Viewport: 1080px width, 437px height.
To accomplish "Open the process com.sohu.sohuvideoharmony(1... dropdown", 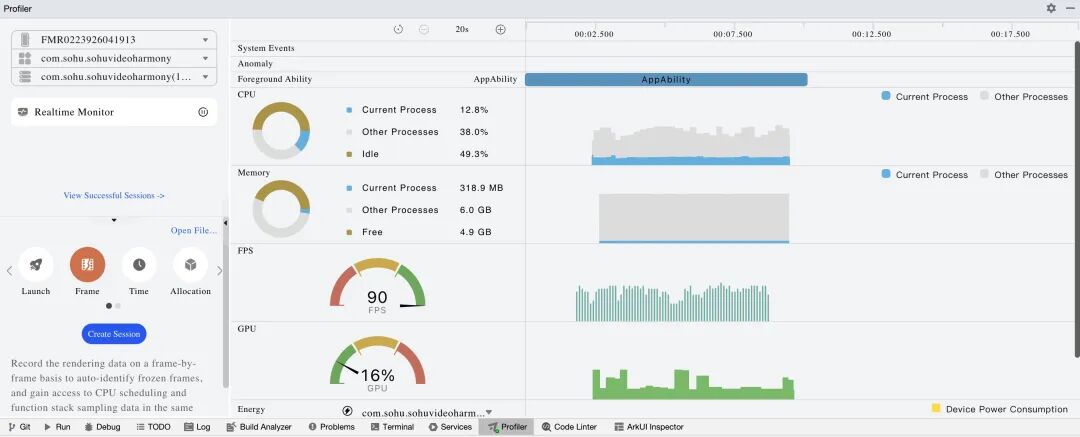I will [x=114, y=77].
